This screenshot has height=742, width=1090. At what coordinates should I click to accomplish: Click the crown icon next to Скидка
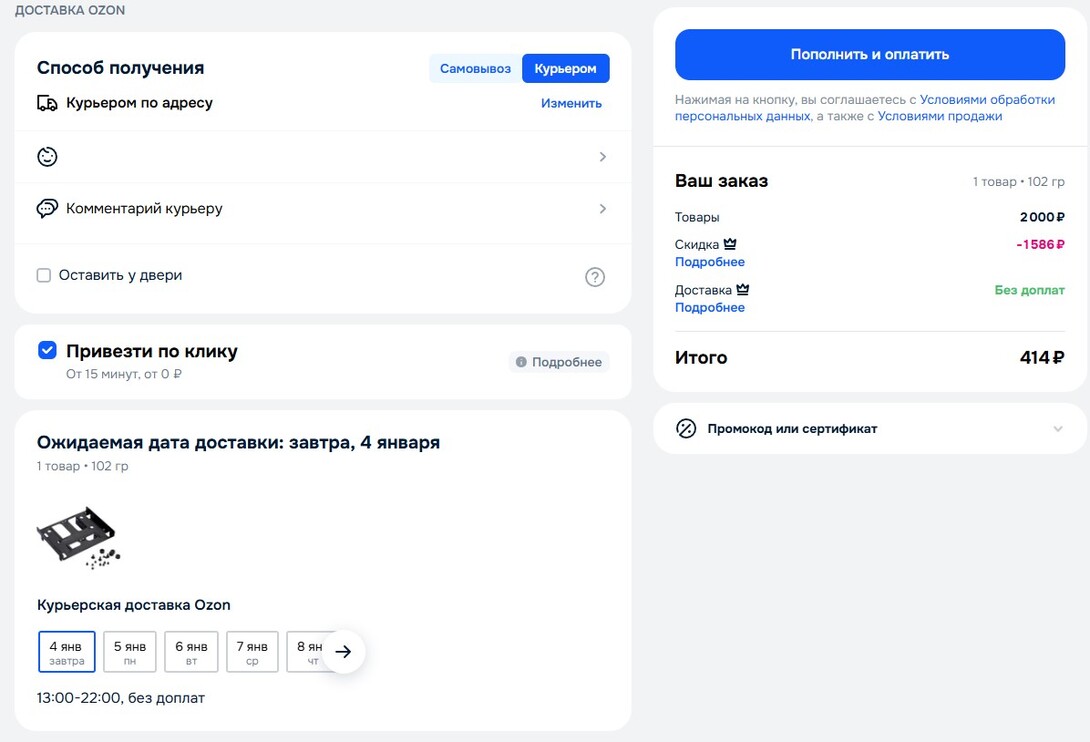(x=730, y=244)
